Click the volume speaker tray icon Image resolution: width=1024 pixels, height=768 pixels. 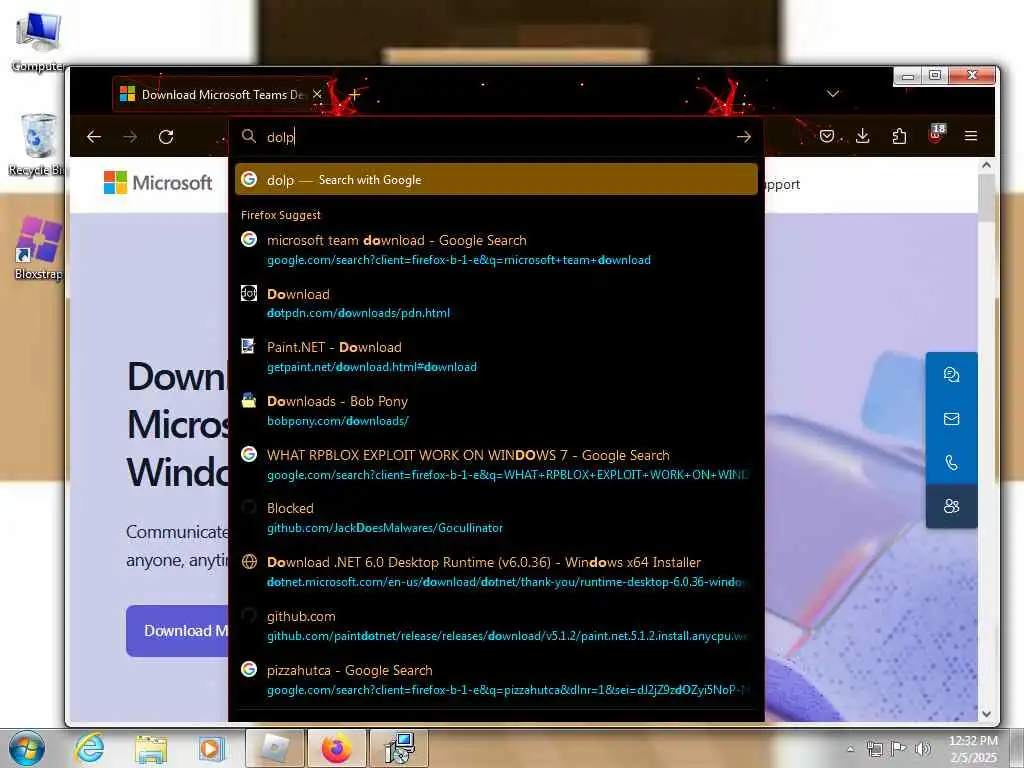point(923,749)
